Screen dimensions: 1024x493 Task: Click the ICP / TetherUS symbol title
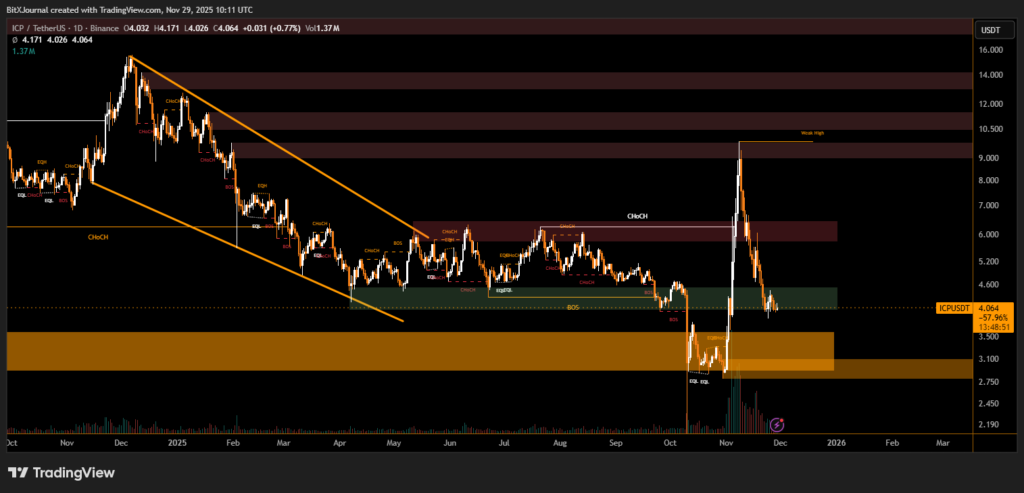pyautogui.click(x=38, y=28)
